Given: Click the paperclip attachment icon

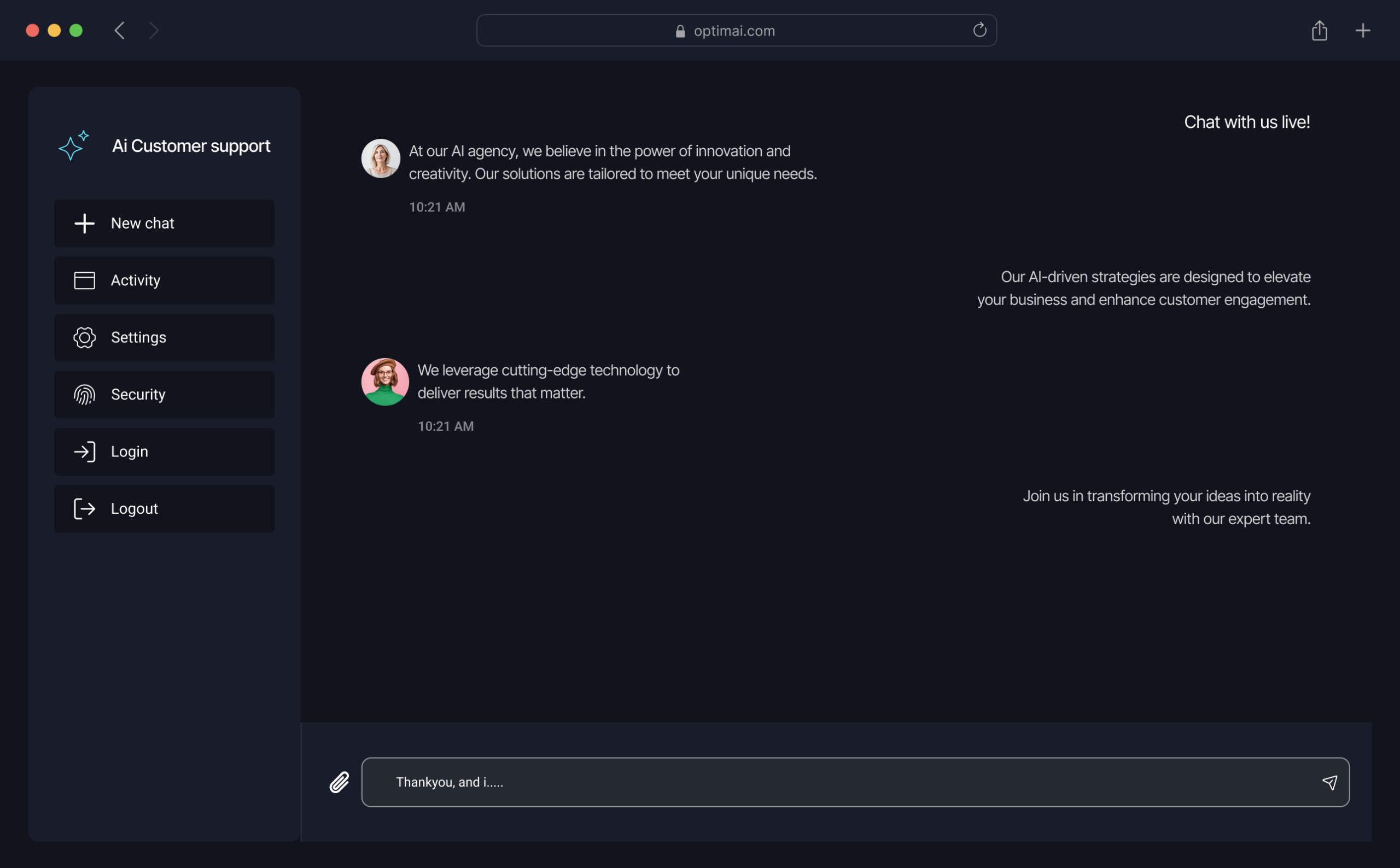Looking at the screenshot, I should point(340,782).
